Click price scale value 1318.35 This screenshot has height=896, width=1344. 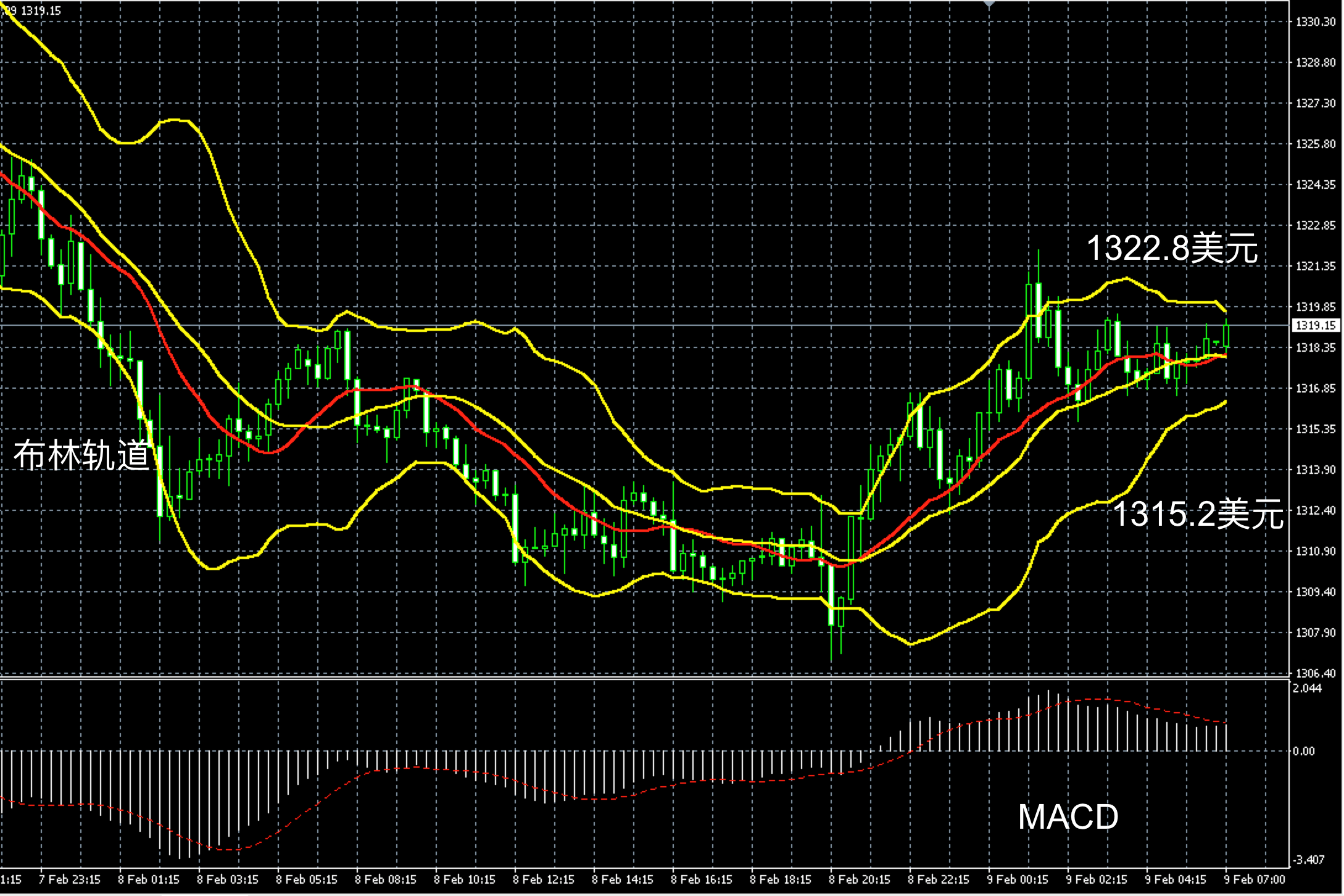click(x=1315, y=347)
